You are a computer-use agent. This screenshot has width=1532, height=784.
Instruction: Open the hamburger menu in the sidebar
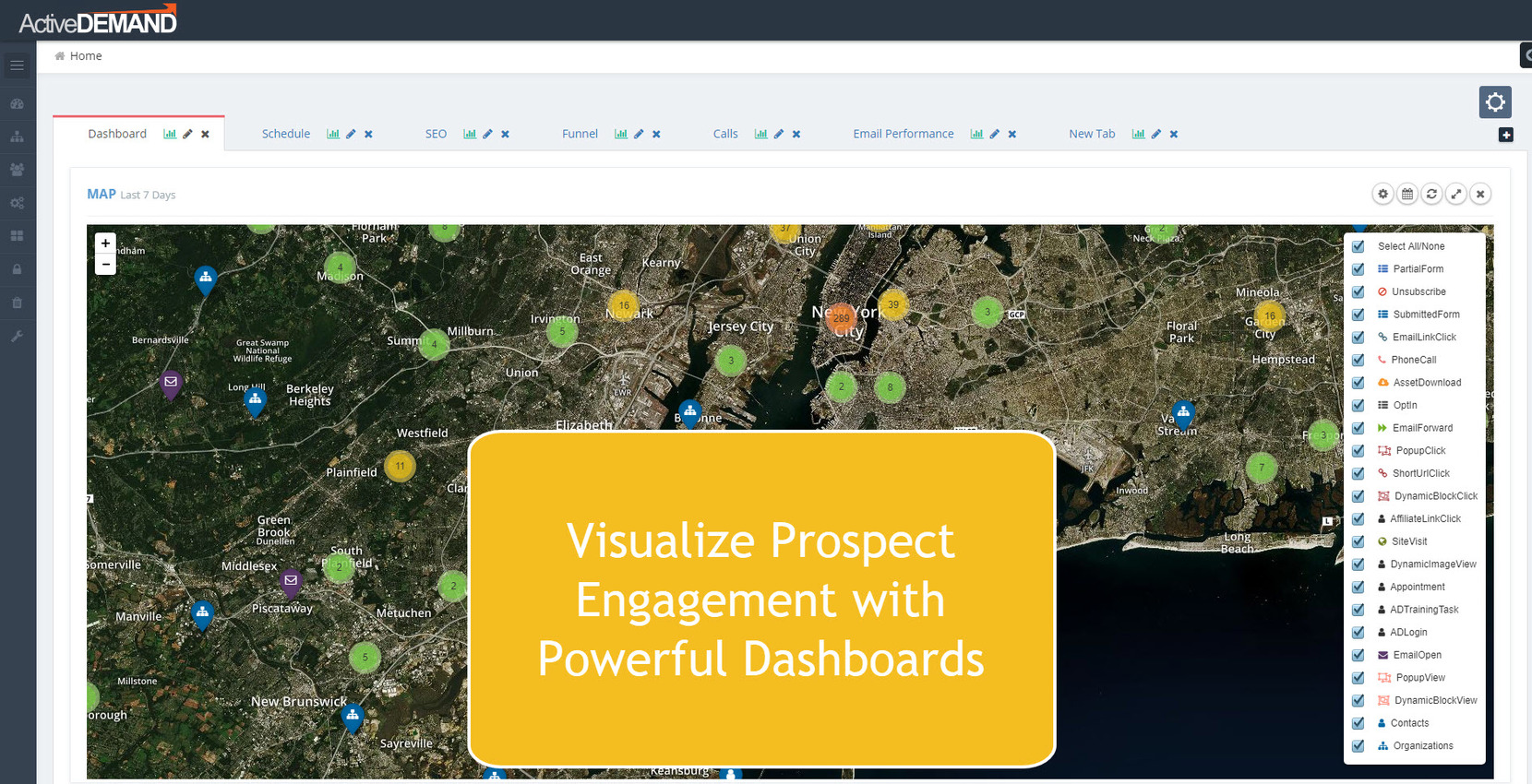point(17,65)
